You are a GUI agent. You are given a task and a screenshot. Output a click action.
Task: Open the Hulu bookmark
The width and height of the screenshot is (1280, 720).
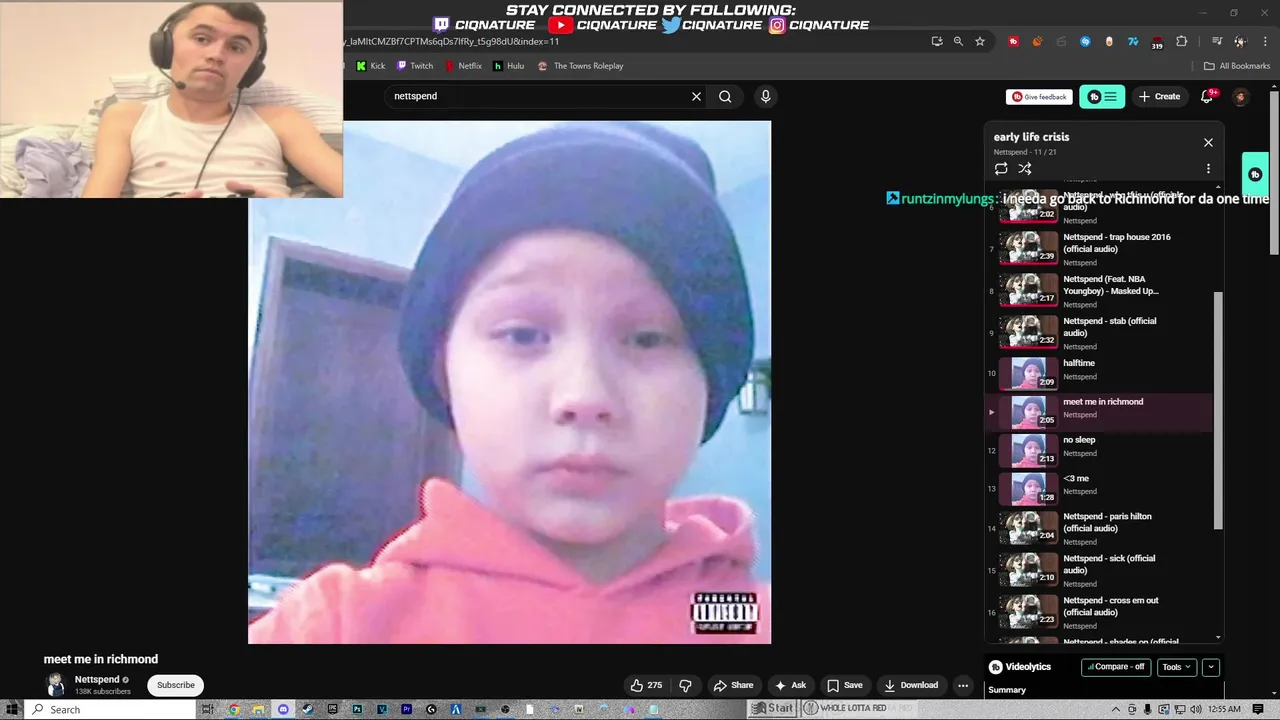[x=509, y=66]
